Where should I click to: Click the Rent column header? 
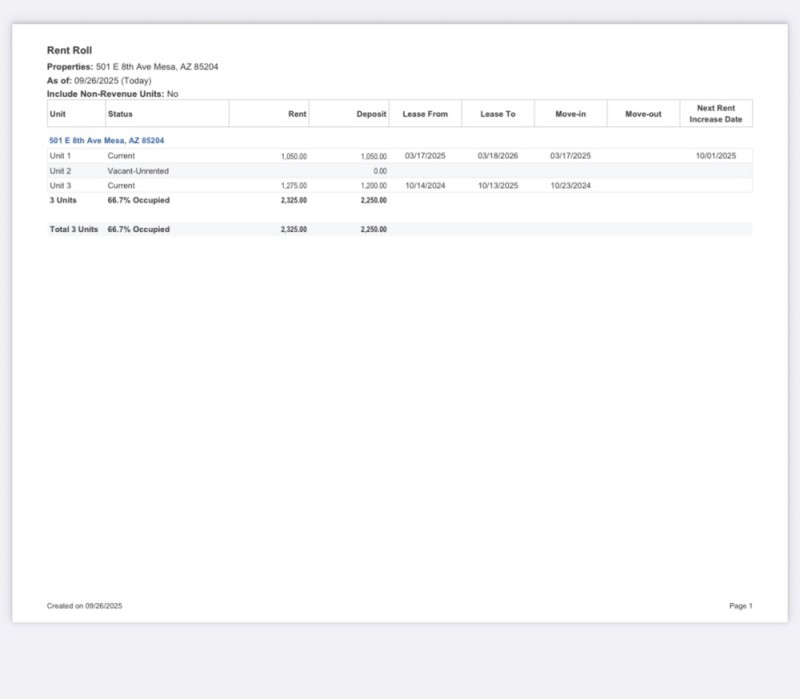coord(297,114)
